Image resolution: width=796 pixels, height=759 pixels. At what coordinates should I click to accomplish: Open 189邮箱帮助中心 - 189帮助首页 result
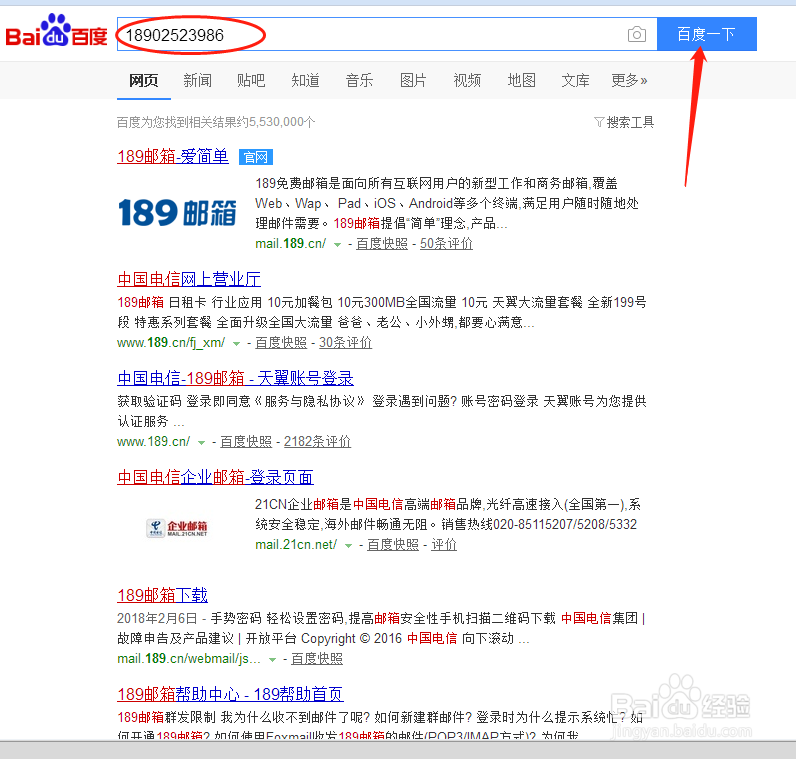point(230,694)
